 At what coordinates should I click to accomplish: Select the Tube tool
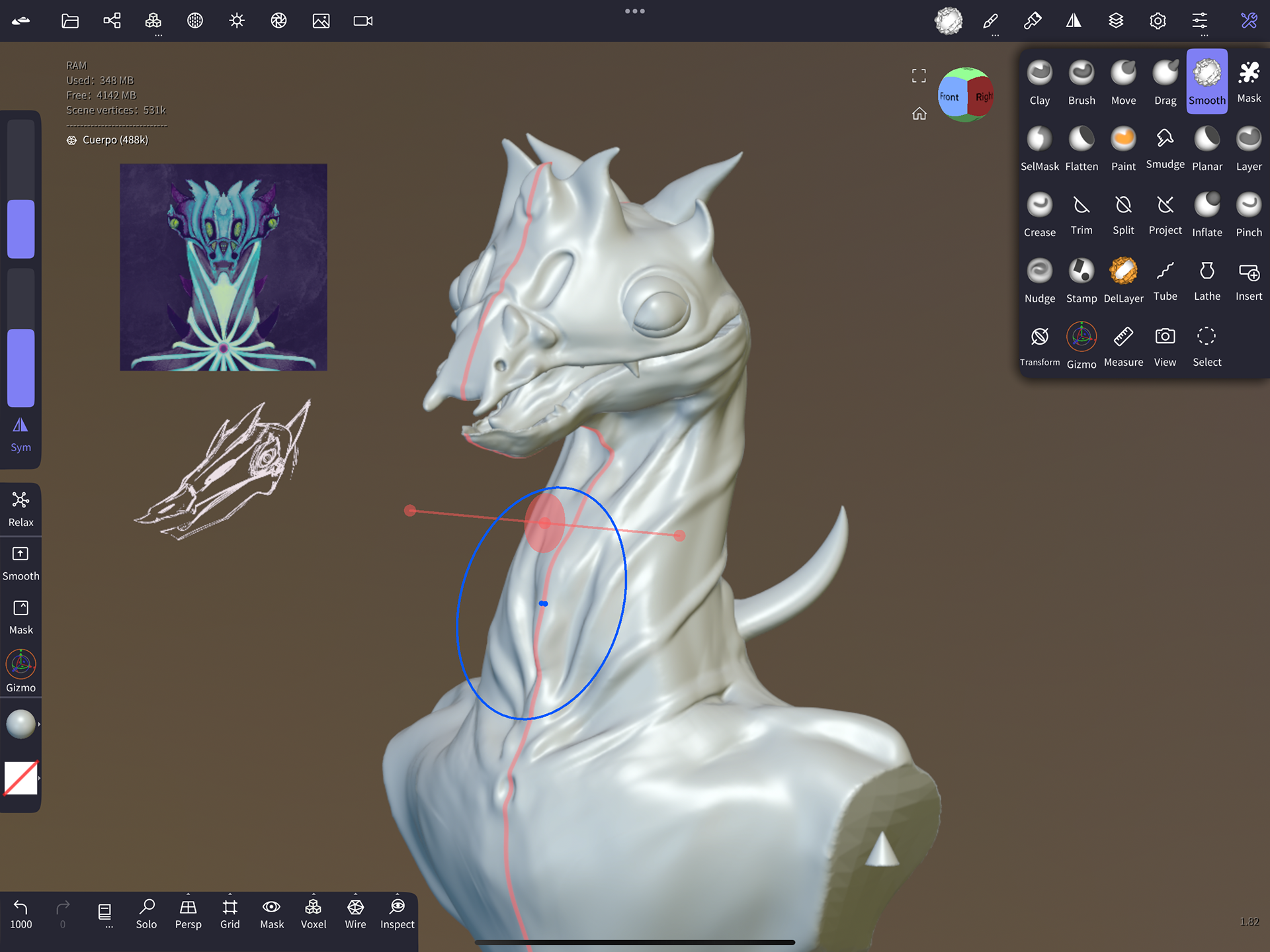pyautogui.click(x=1165, y=281)
